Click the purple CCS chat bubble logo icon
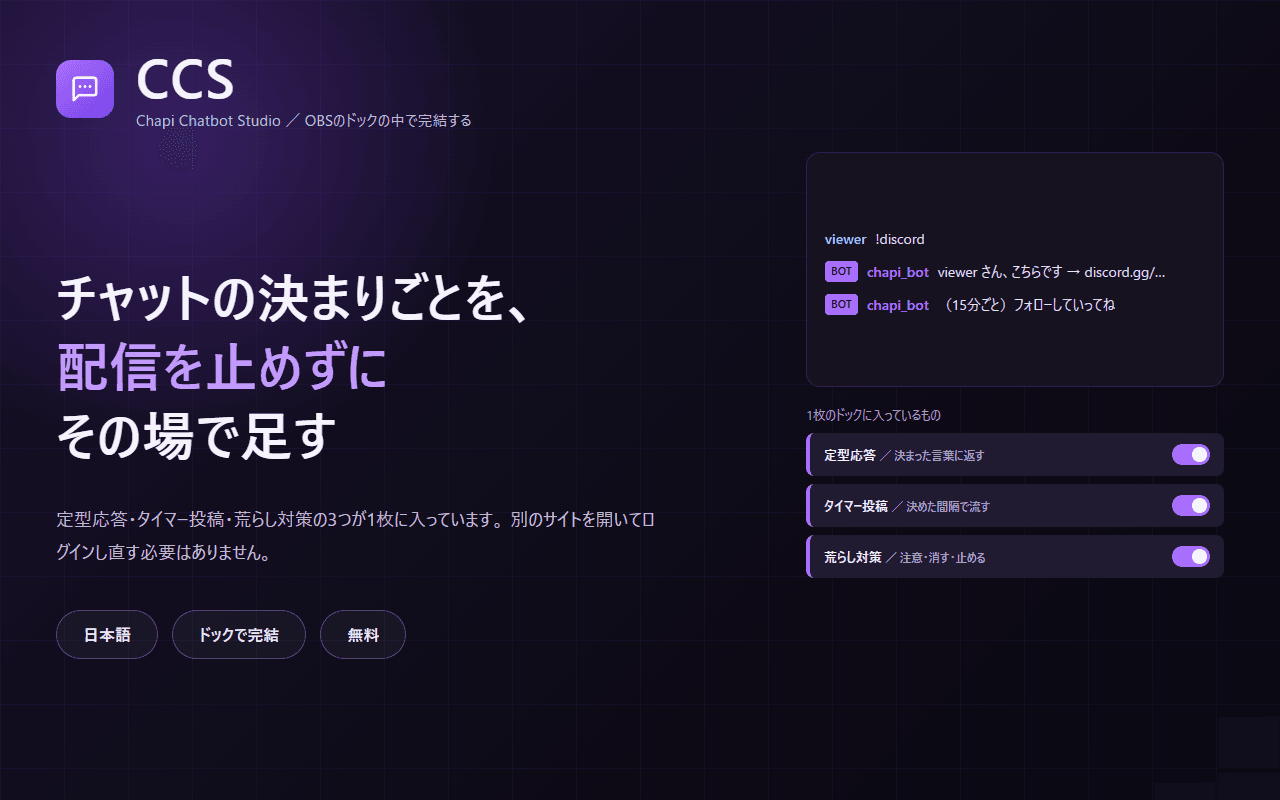 coord(85,89)
